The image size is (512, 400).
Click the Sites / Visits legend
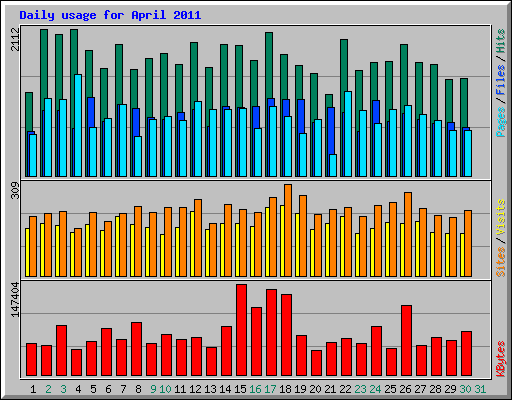coord(500,238)
